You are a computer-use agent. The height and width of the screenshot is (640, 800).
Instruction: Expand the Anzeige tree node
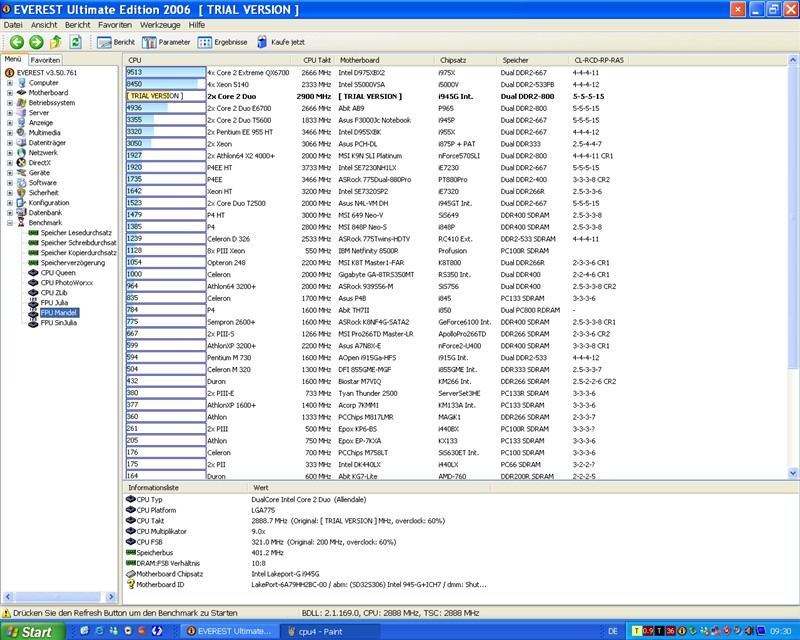10,123
